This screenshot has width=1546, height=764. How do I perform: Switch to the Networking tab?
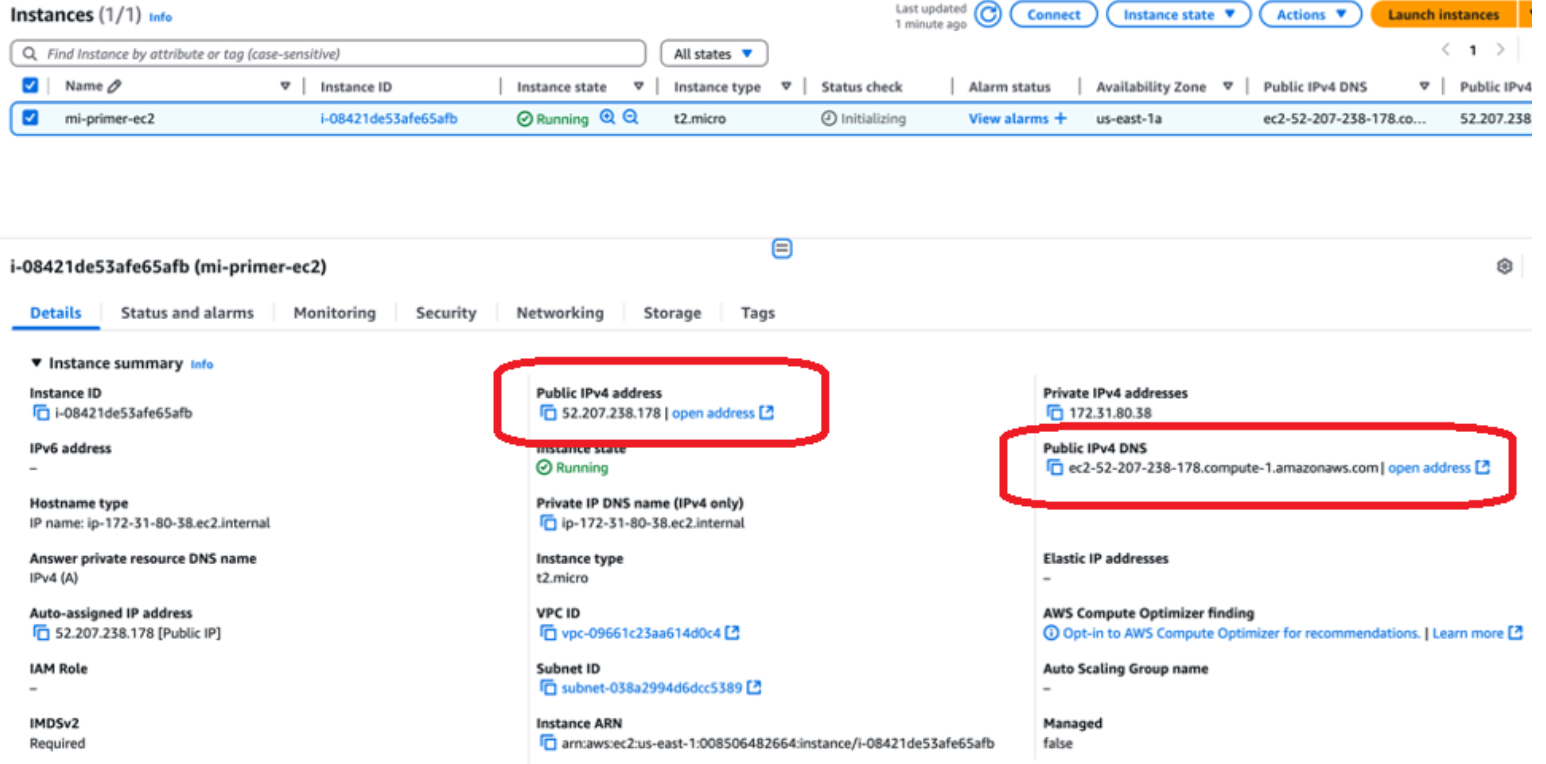pyautogui.click(x=559, y=313)
